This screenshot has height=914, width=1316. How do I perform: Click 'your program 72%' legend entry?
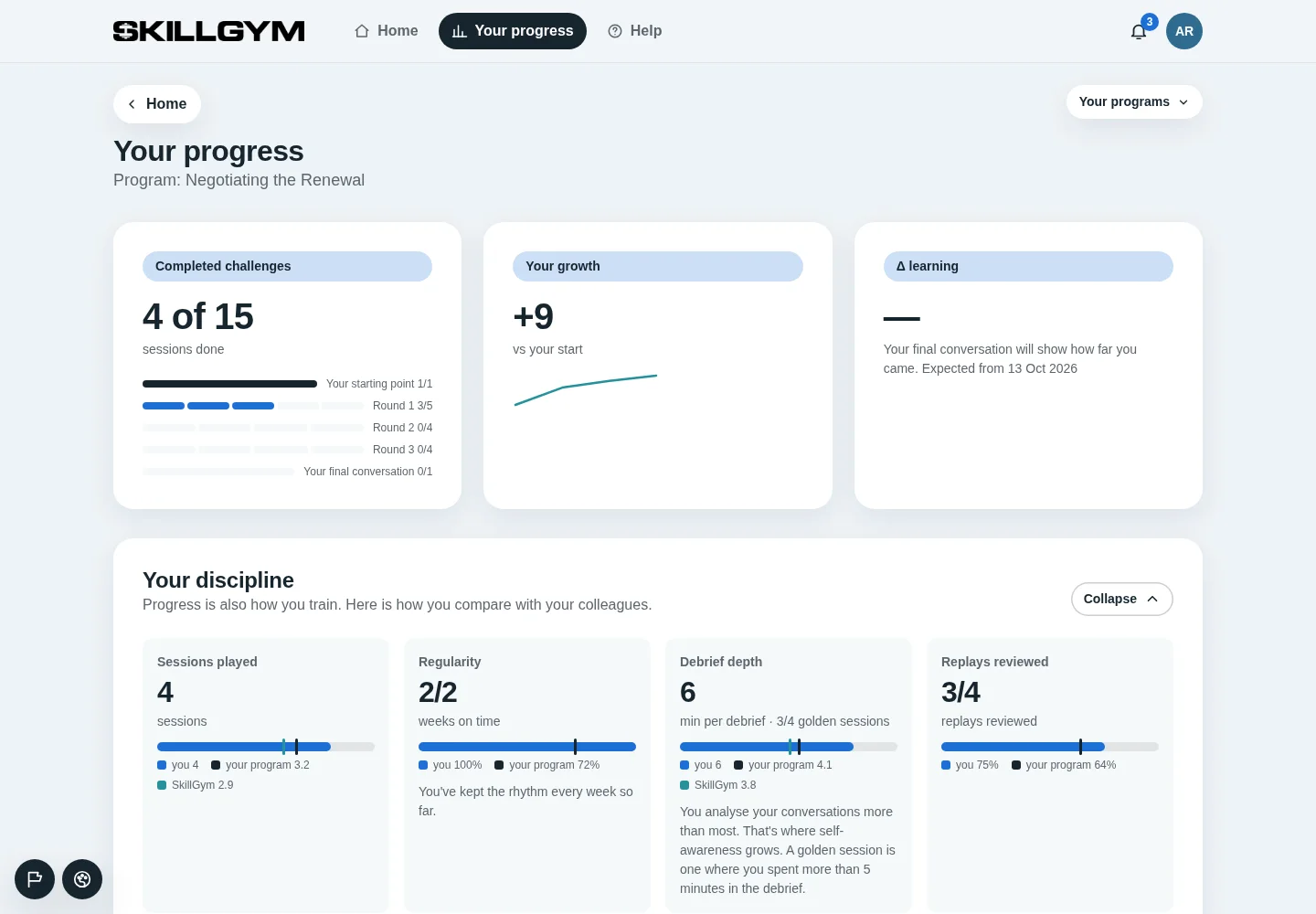tap(547, 765)
